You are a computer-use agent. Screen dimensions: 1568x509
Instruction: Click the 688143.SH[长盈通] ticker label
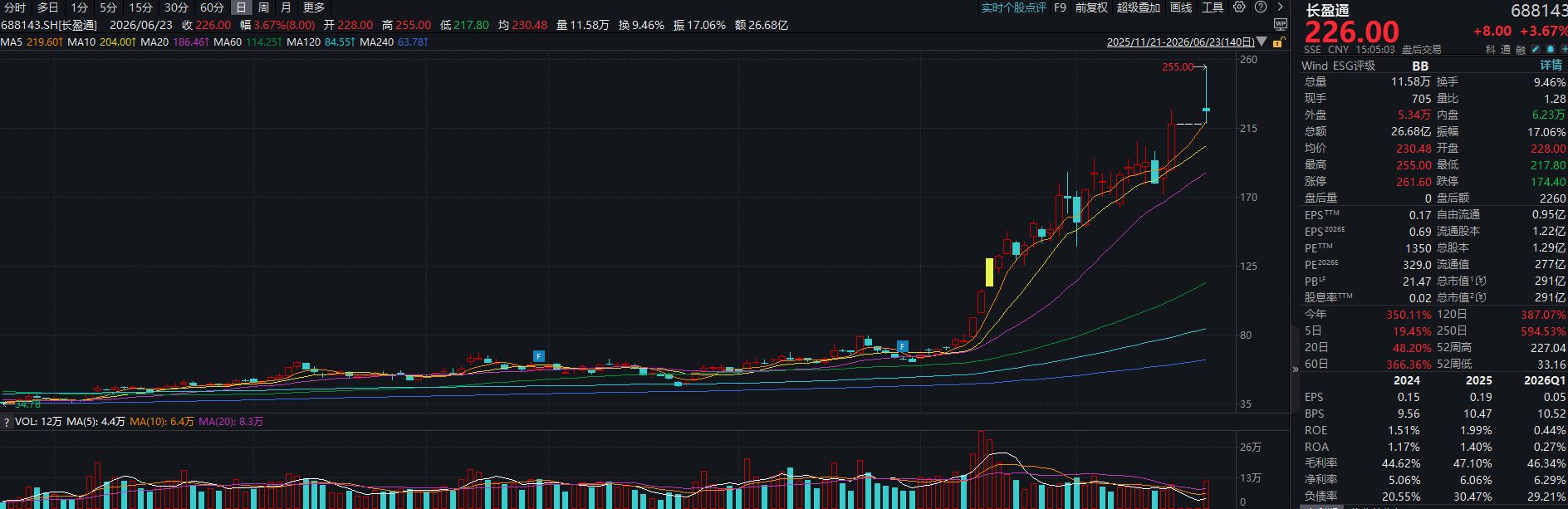49,25
